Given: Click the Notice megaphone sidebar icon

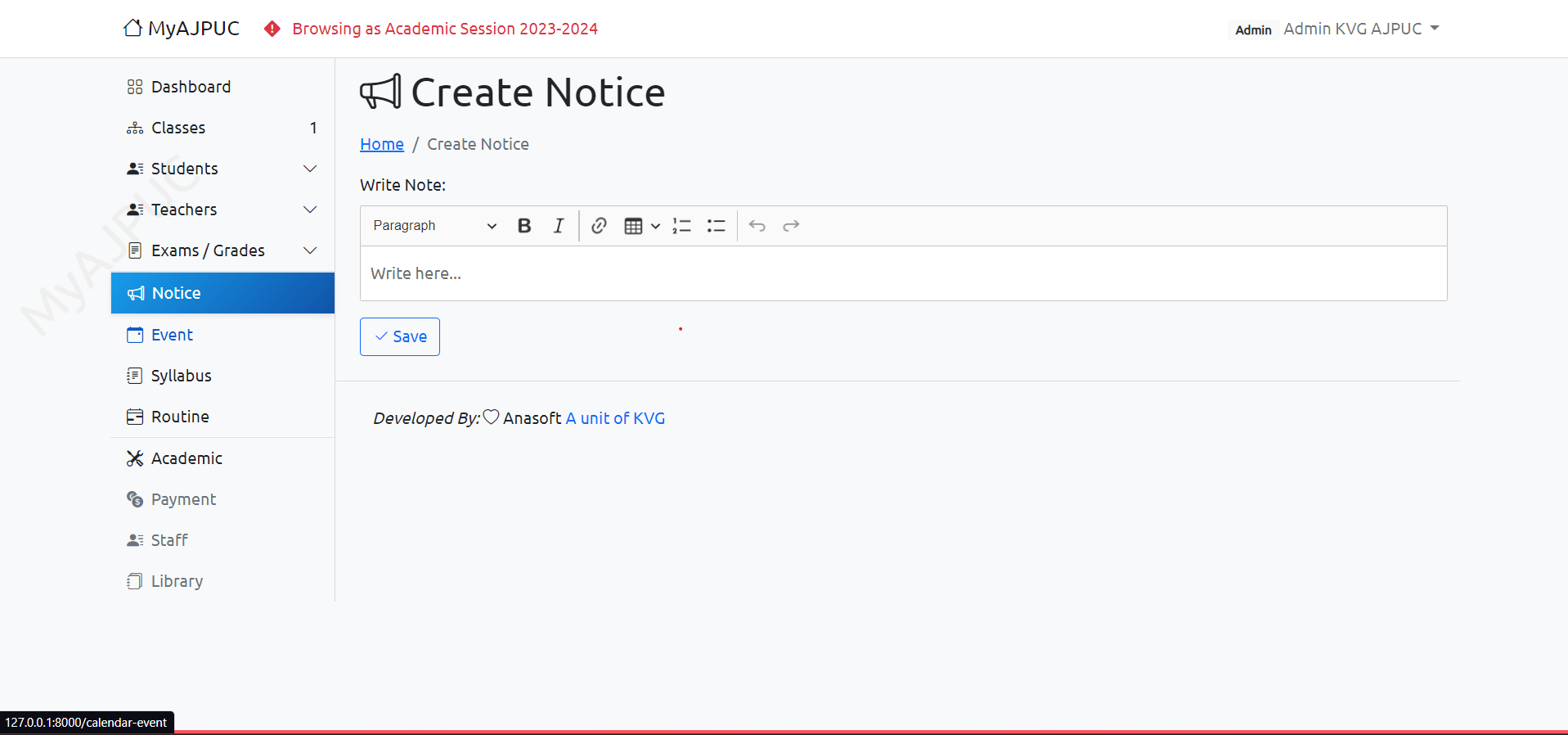Looking at the screenshot, I should (x=136, y=293).
